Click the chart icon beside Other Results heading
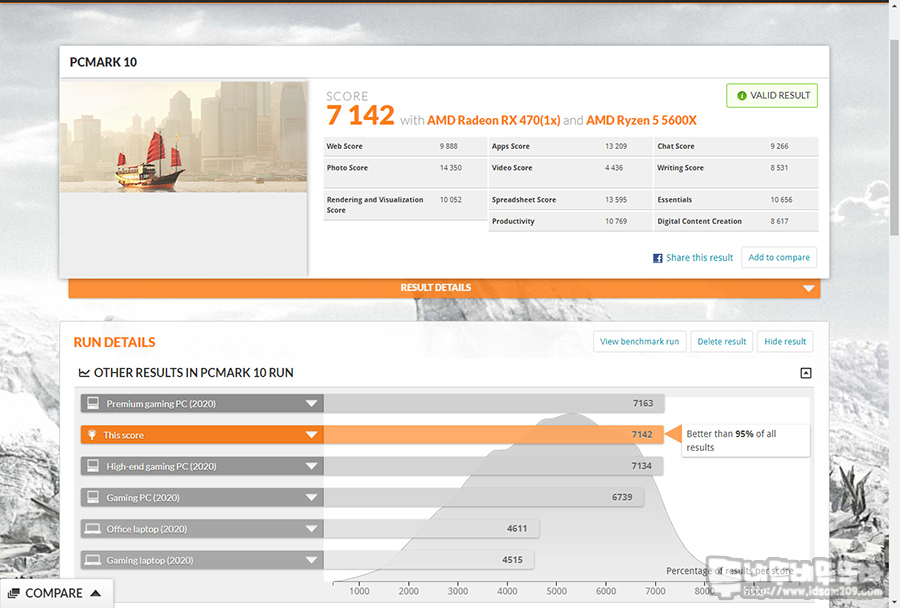Viewport: 900px width, 608px height. (84, 373)
